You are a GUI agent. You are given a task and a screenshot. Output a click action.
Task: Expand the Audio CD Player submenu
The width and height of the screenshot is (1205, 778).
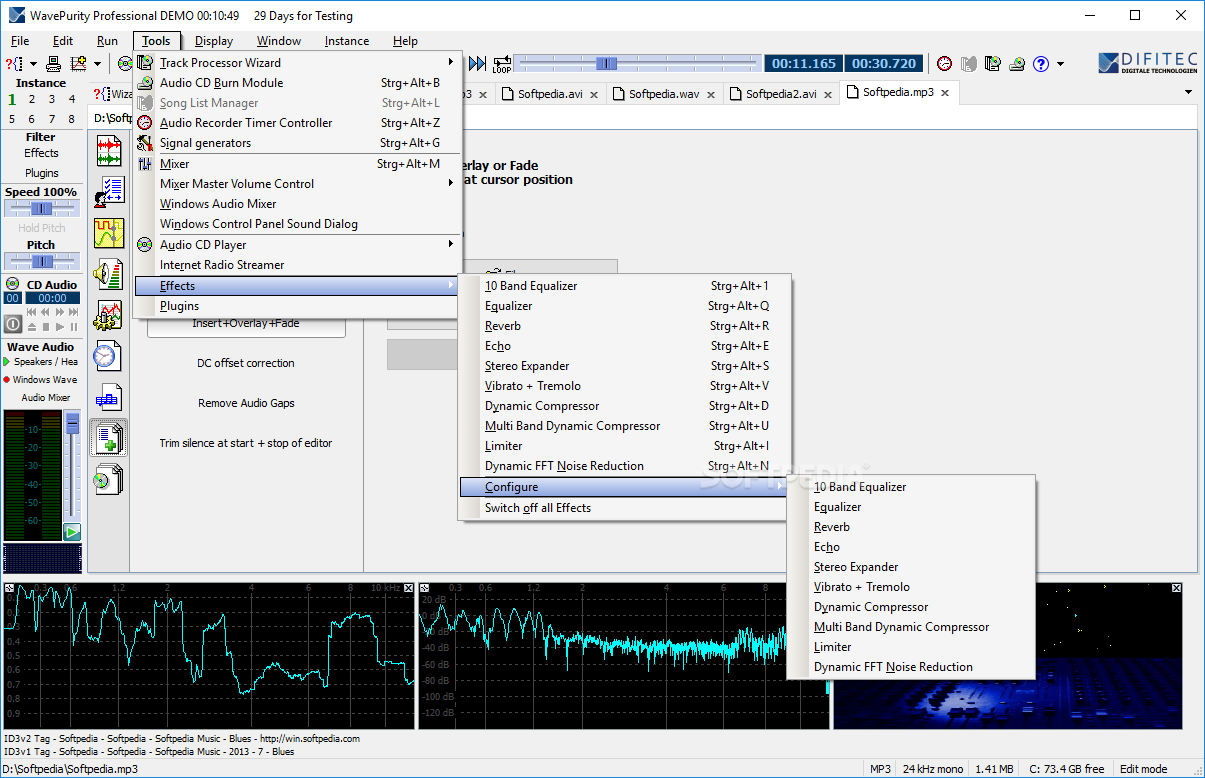coord(297,245)
